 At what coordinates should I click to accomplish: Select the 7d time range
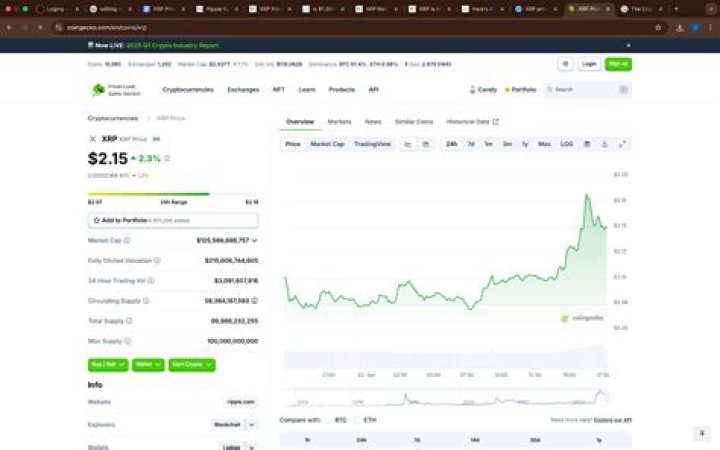471,144
